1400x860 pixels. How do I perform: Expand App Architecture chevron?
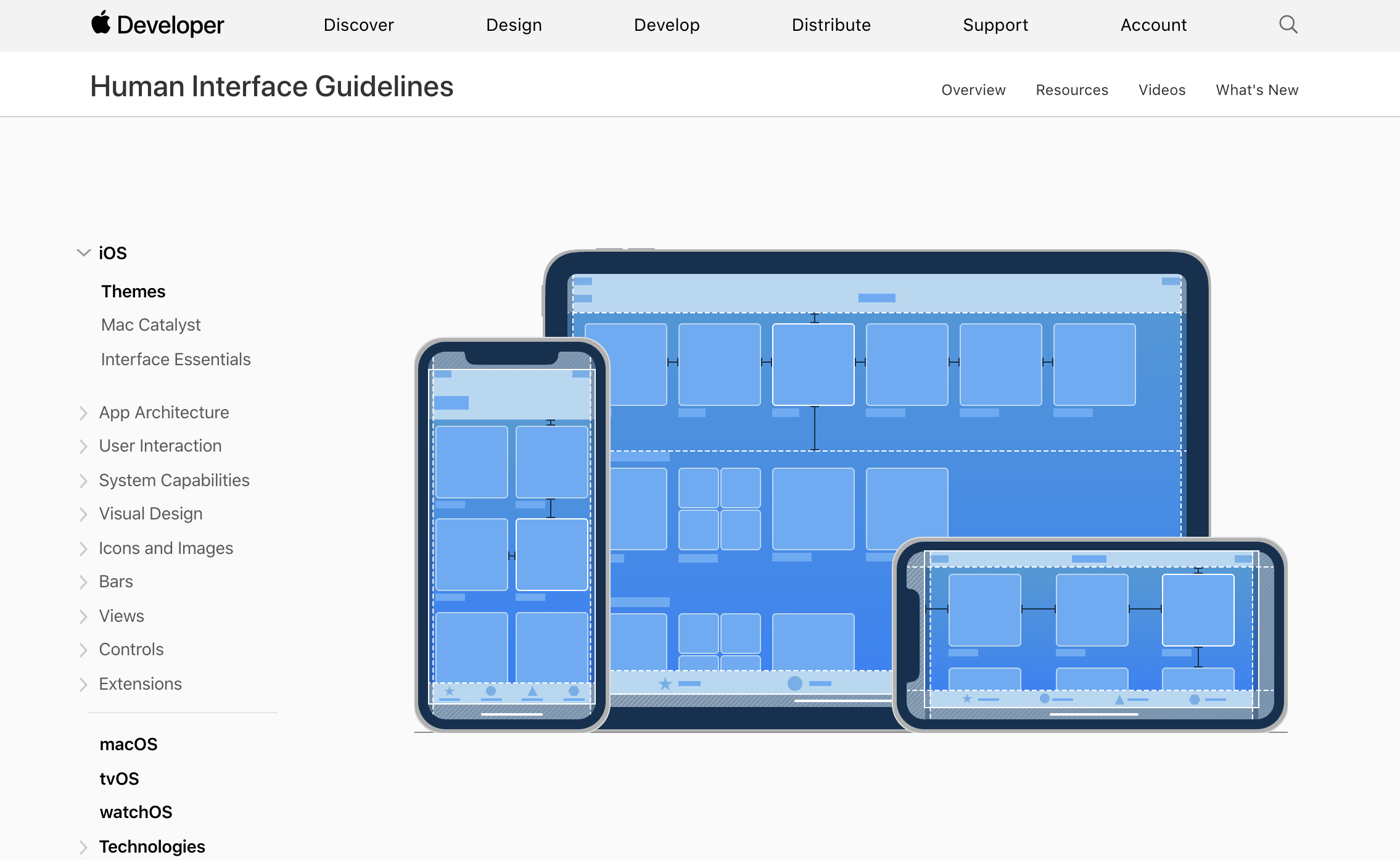pyautogui.click(x=83, y=413)
